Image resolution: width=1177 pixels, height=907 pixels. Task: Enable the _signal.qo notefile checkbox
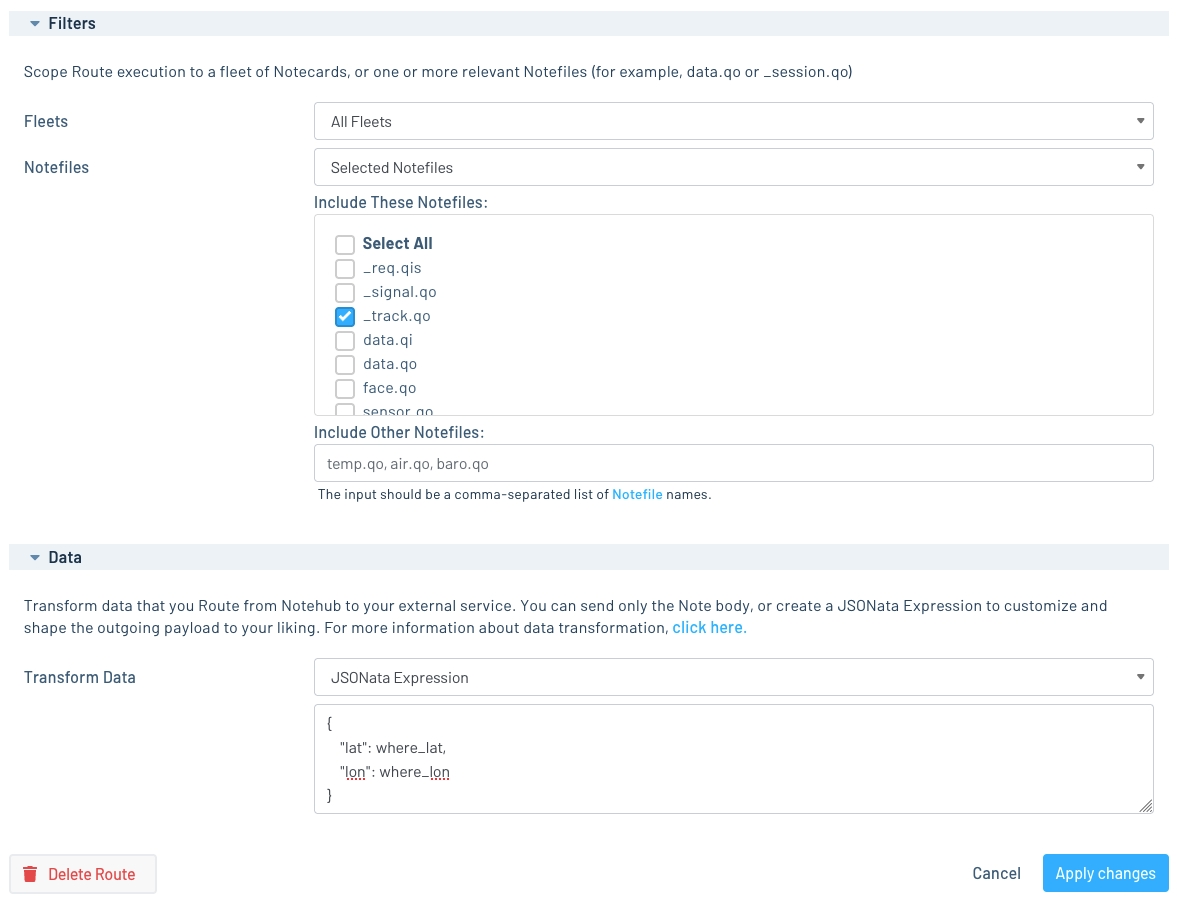[345, 292]
